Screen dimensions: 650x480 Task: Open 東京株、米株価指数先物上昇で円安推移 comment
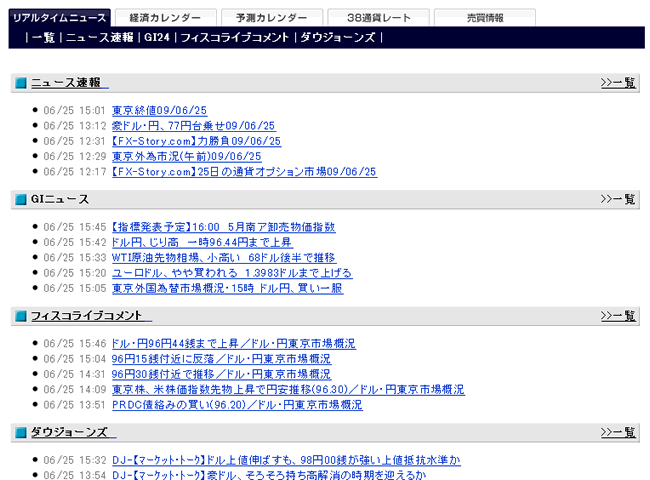[288, 390]
